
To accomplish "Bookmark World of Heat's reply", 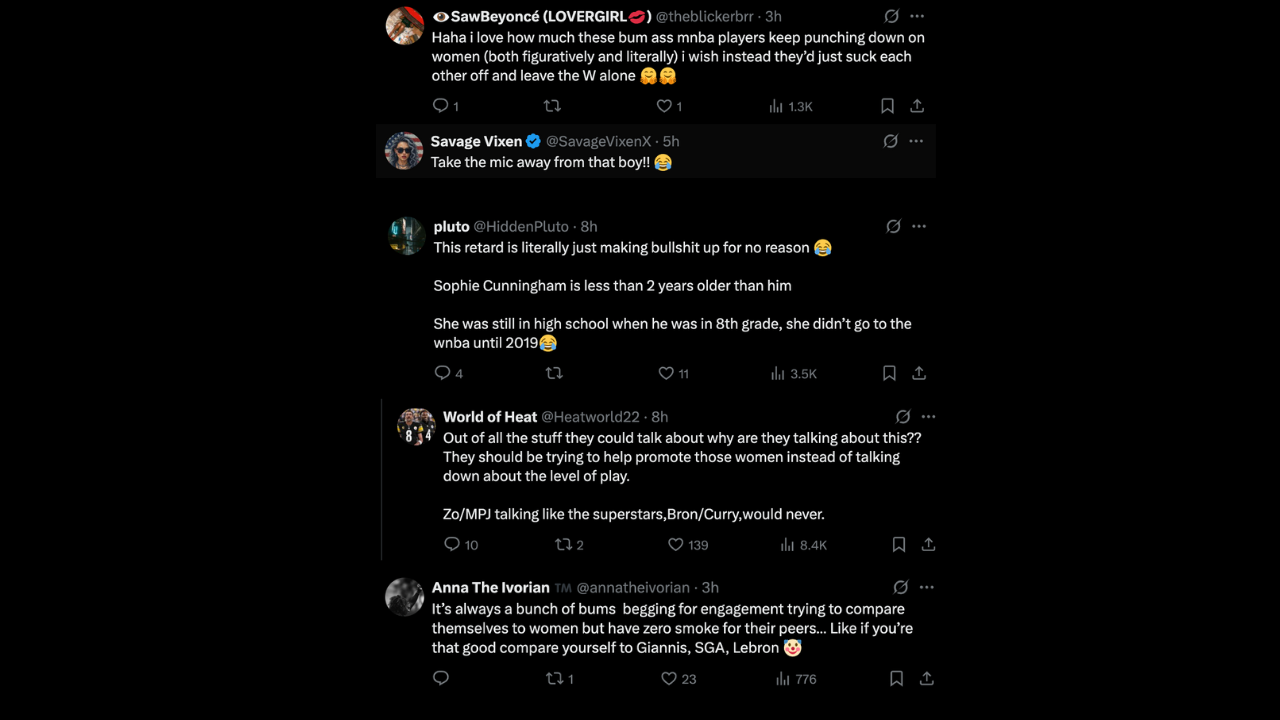I will 898,544.
